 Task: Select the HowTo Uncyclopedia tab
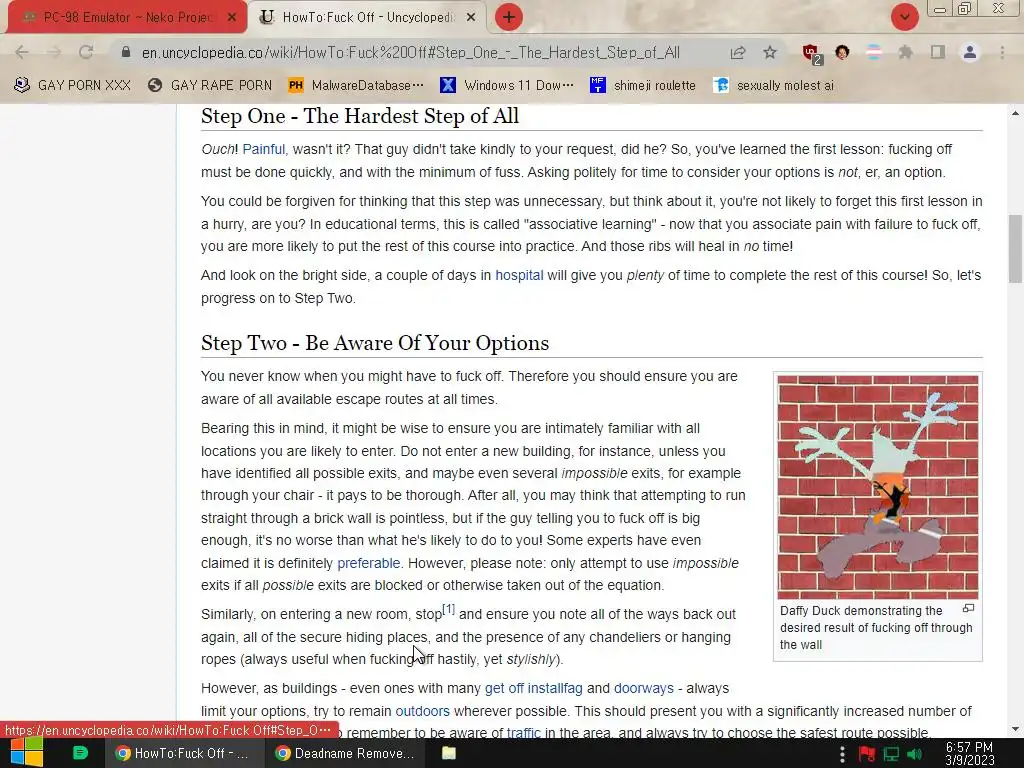tap(368, 17)
